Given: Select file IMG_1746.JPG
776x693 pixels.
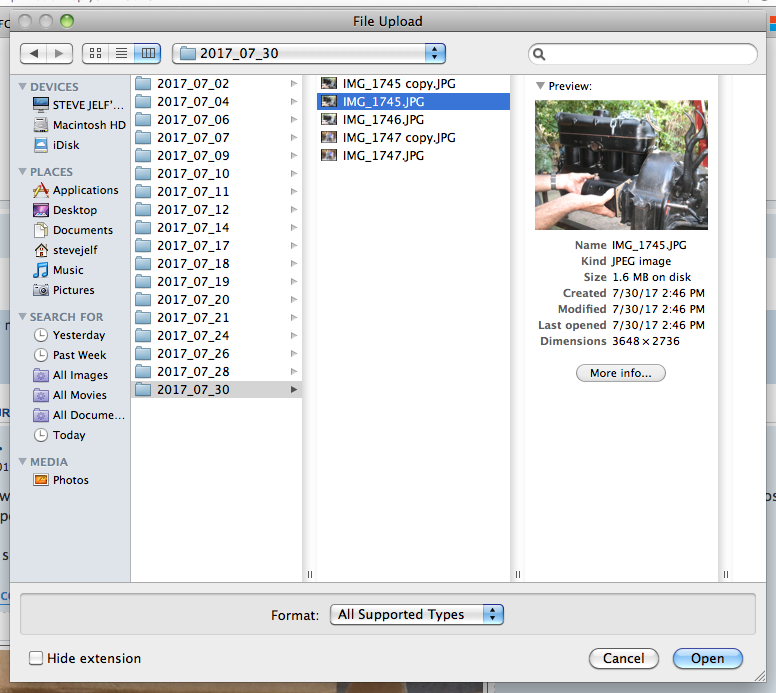Looking at the screenshot, I should pyautogui.click(x=383, y=119).
